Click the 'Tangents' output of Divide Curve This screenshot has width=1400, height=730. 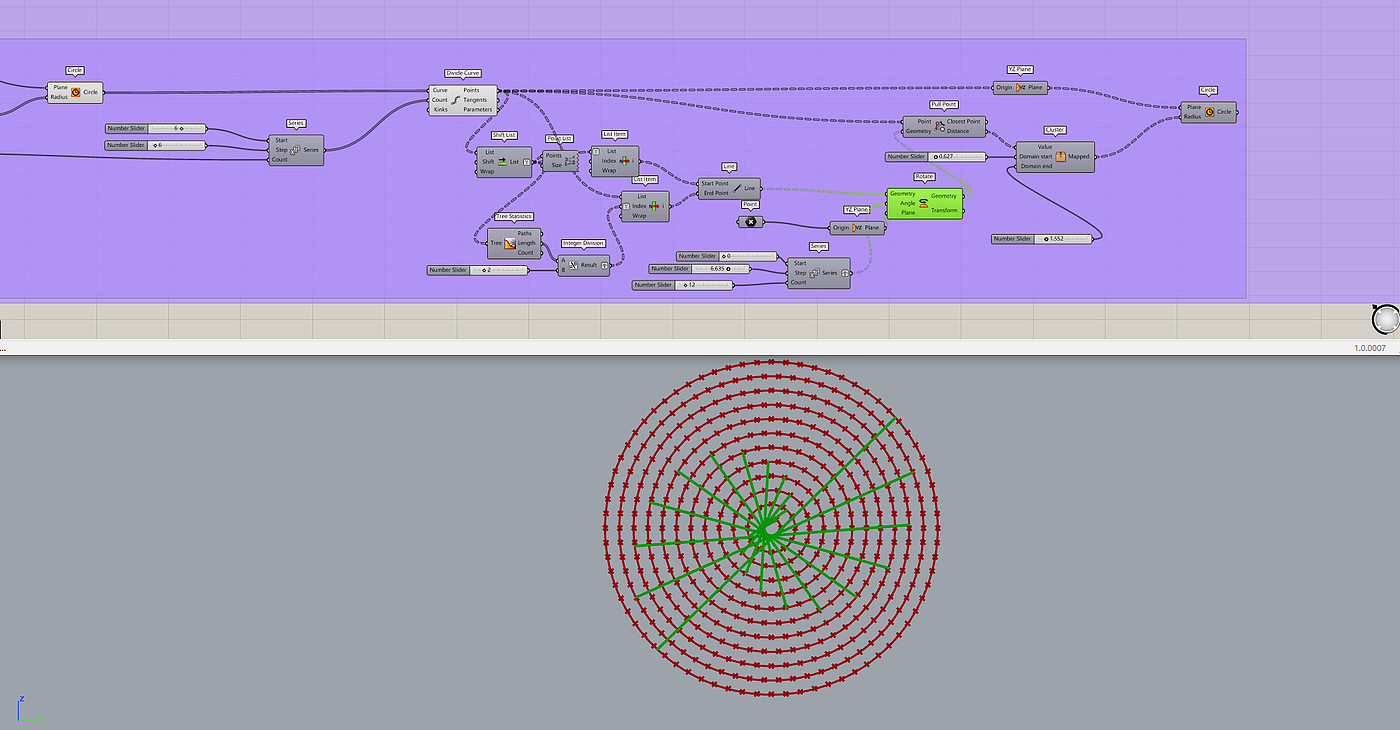(476, 100)
